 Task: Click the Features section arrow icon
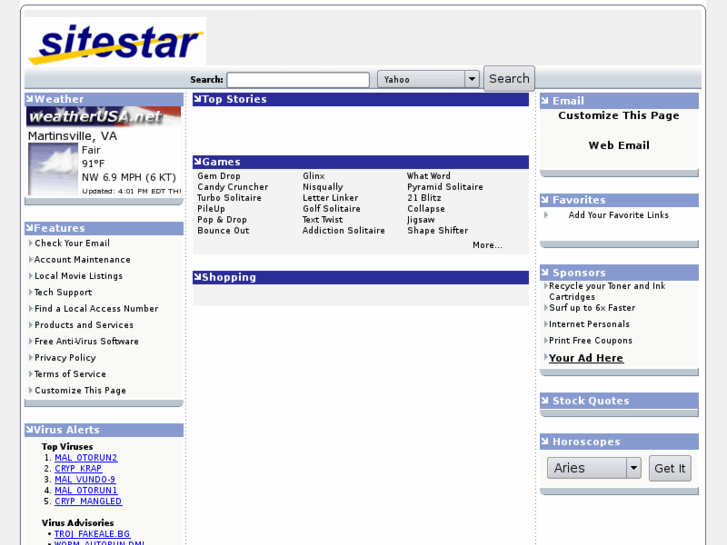tap(30, 227)
